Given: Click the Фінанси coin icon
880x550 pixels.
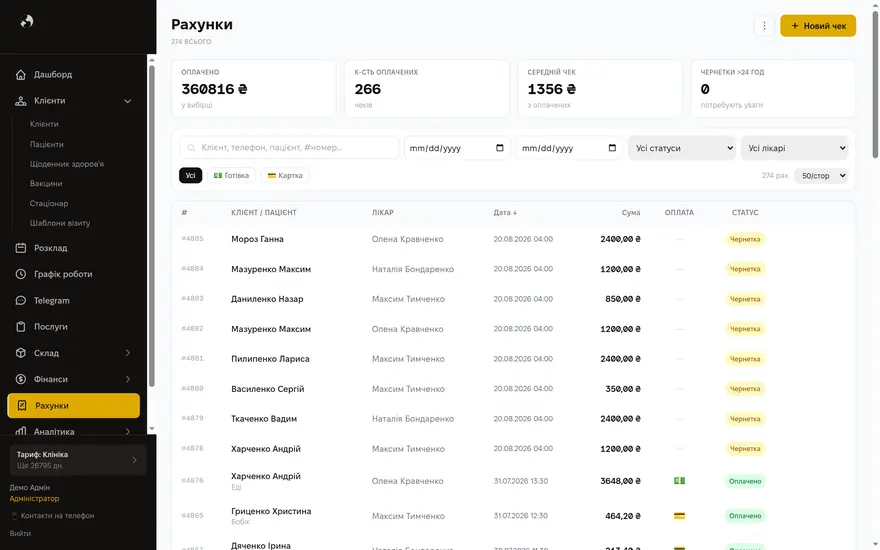Looking at the screenshot, I should 21,379.
